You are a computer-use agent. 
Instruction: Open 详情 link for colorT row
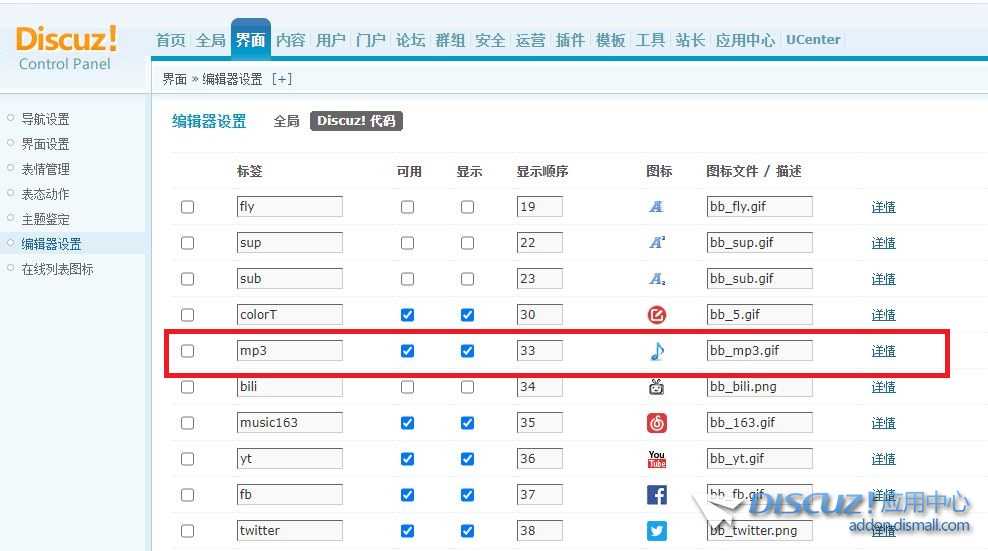[883, 315]
